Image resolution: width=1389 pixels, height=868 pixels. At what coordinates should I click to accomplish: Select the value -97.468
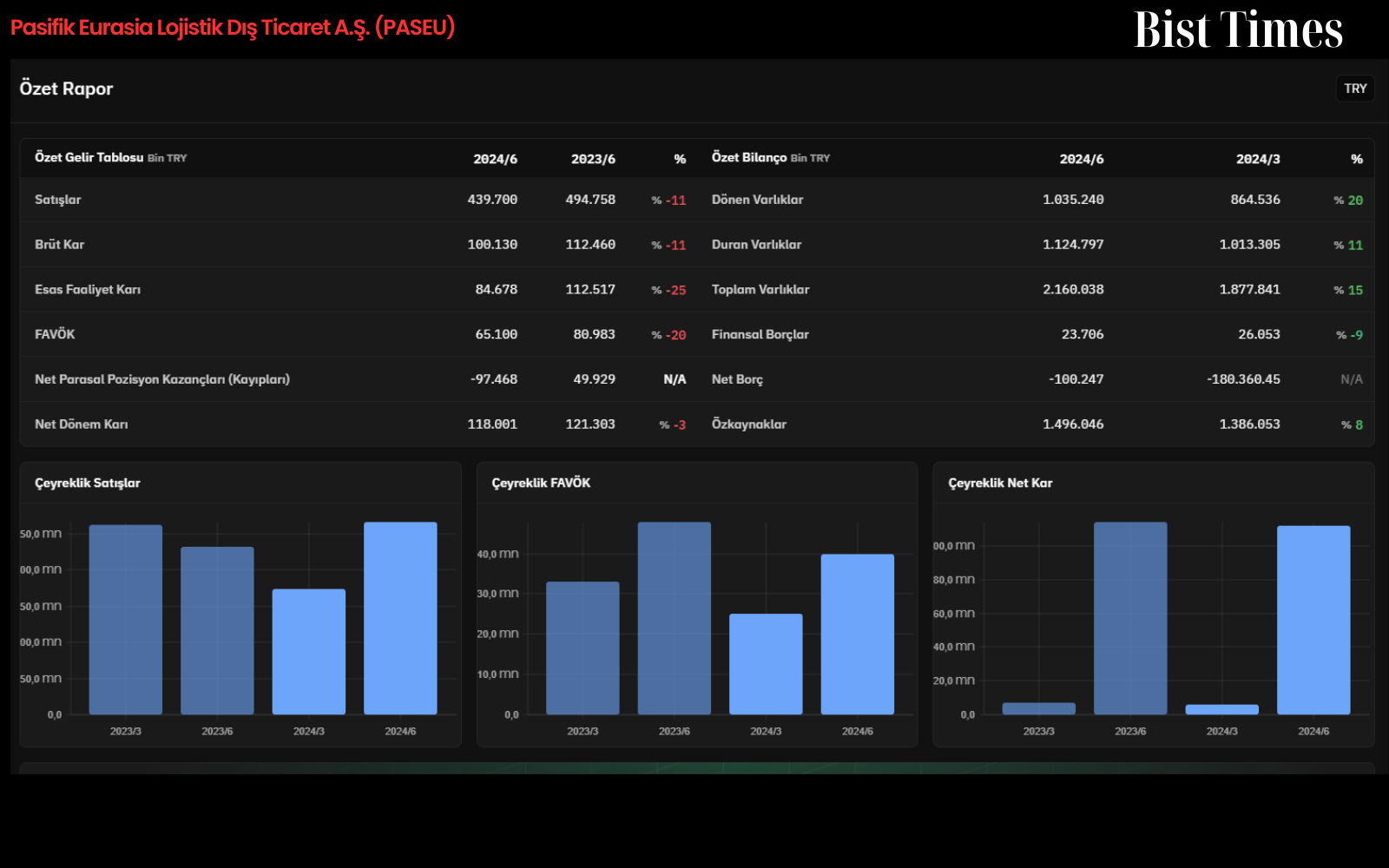[x=494, y=379]
